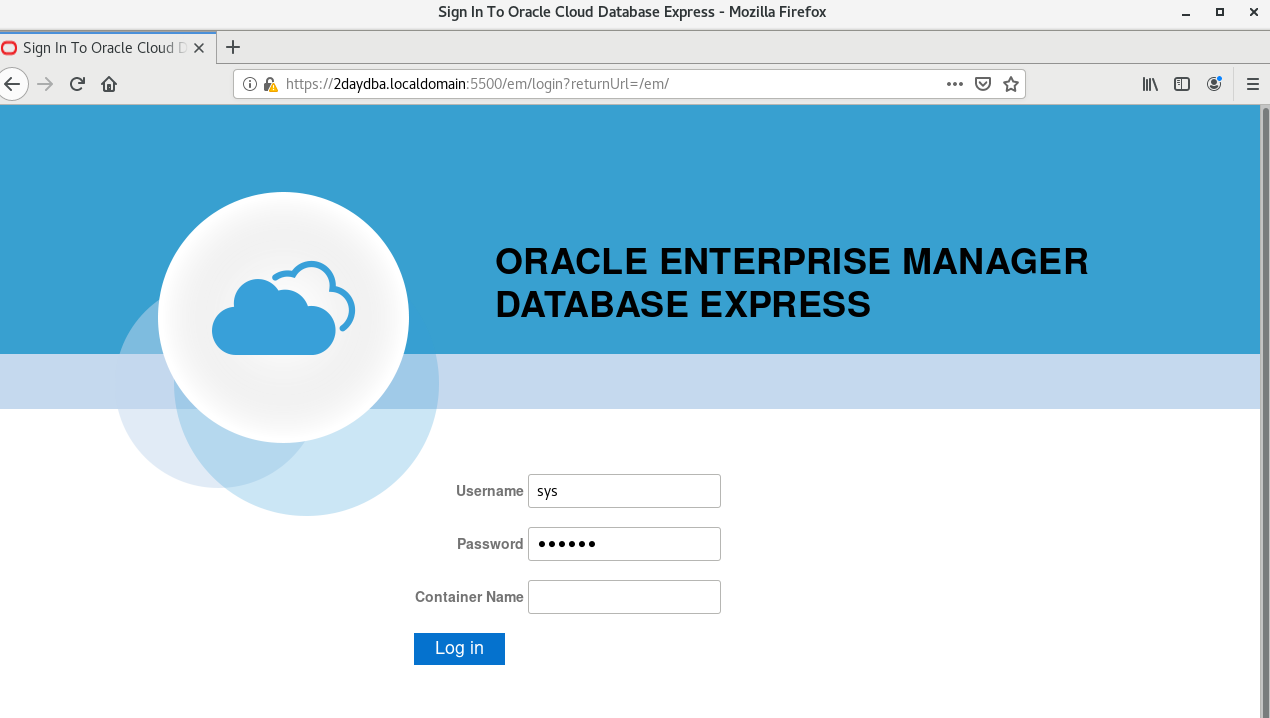Click the Oracle Enterprise Manager heading text

pos(791,282)
